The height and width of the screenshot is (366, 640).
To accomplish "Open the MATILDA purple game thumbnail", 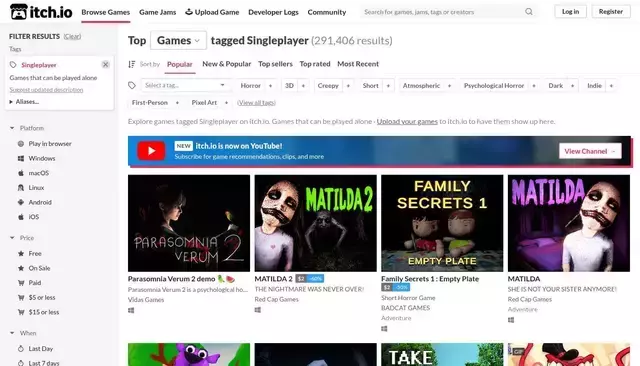I will pos(569,223).
